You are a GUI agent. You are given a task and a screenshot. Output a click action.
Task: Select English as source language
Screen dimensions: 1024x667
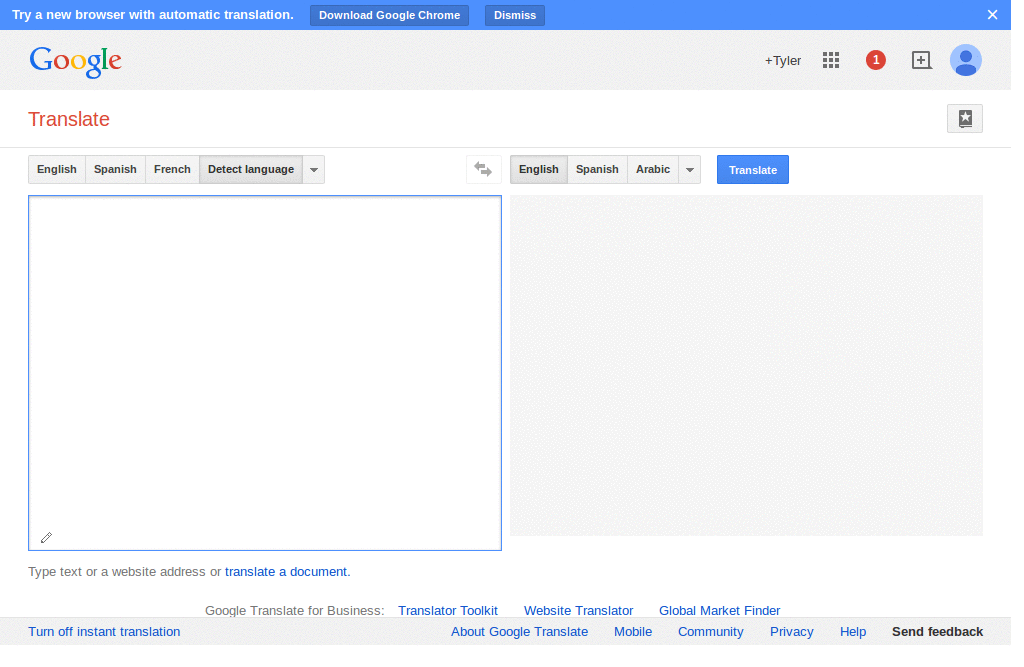click(x=57, y=169)
